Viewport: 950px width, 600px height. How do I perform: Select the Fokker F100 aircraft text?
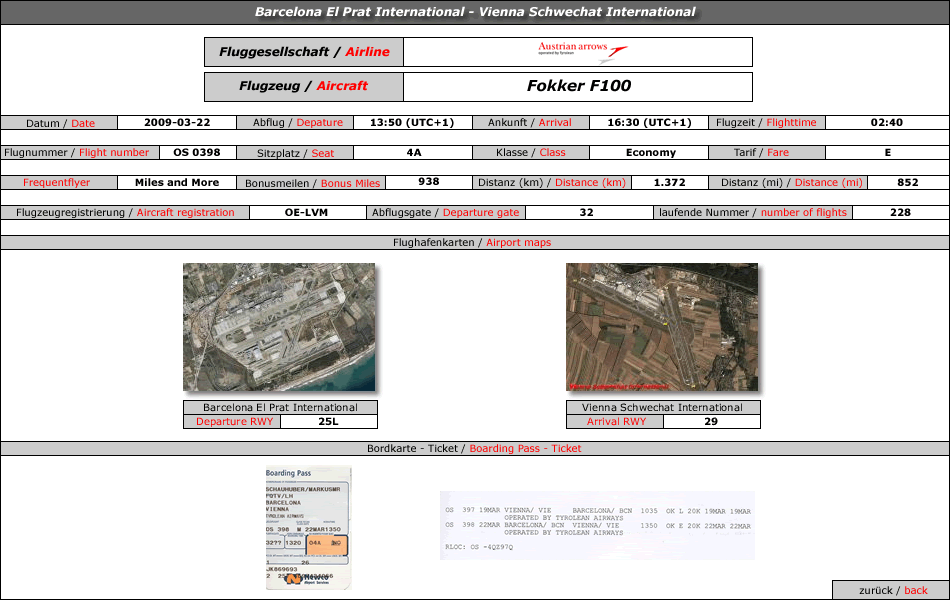pyautogui.click(x=579, y=86)
